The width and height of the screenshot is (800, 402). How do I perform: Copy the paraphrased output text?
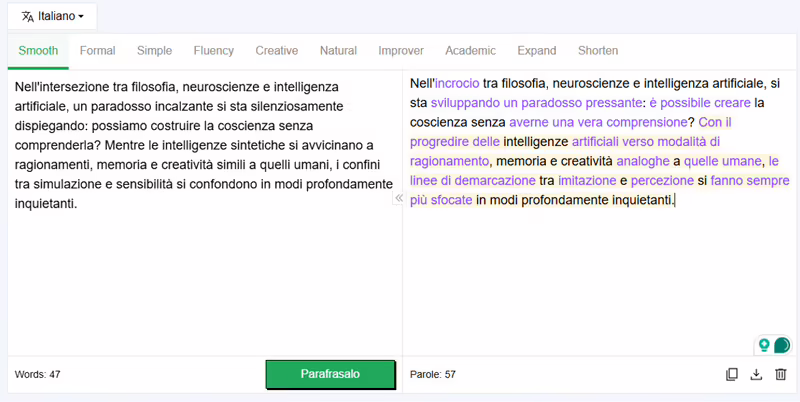(x=732, y=374)
